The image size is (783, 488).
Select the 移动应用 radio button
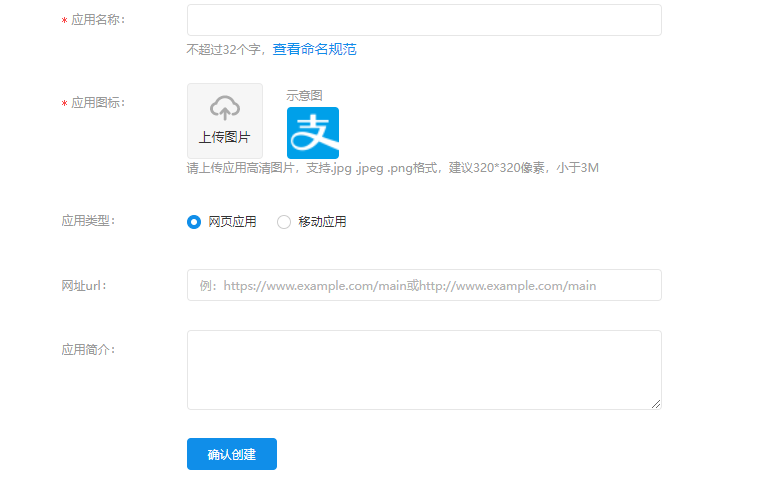pos(284,222)
